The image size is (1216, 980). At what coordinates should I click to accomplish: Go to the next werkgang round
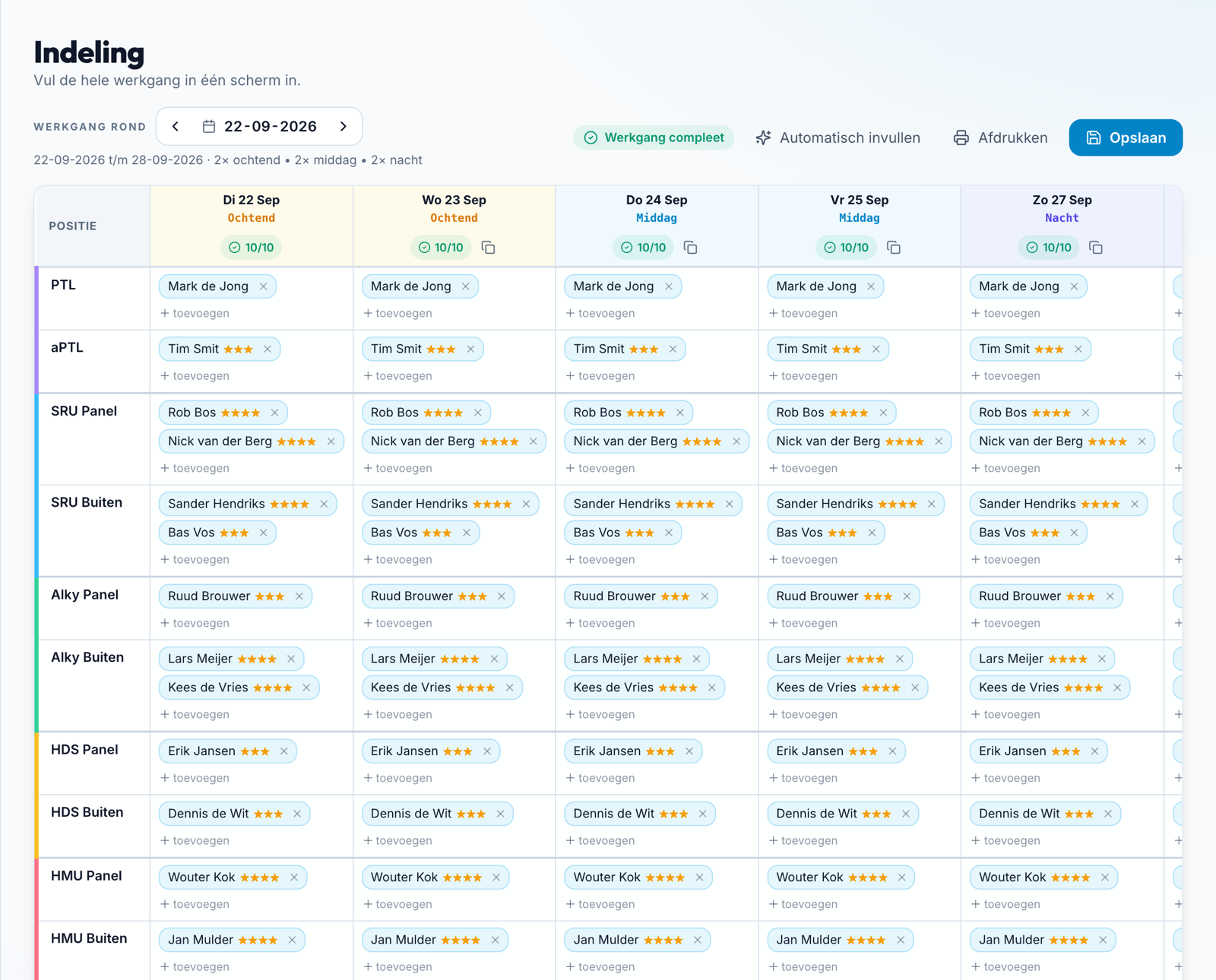point(344,126)
